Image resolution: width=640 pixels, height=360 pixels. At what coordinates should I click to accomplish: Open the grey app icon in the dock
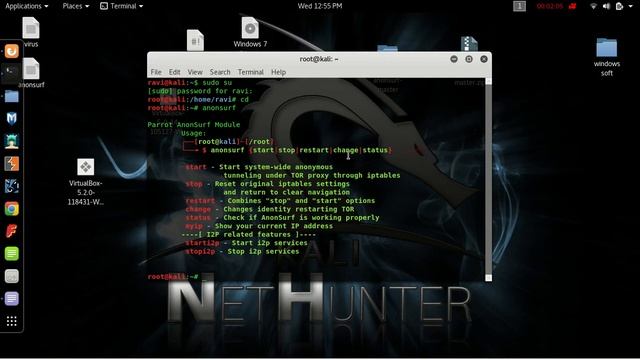11,276
